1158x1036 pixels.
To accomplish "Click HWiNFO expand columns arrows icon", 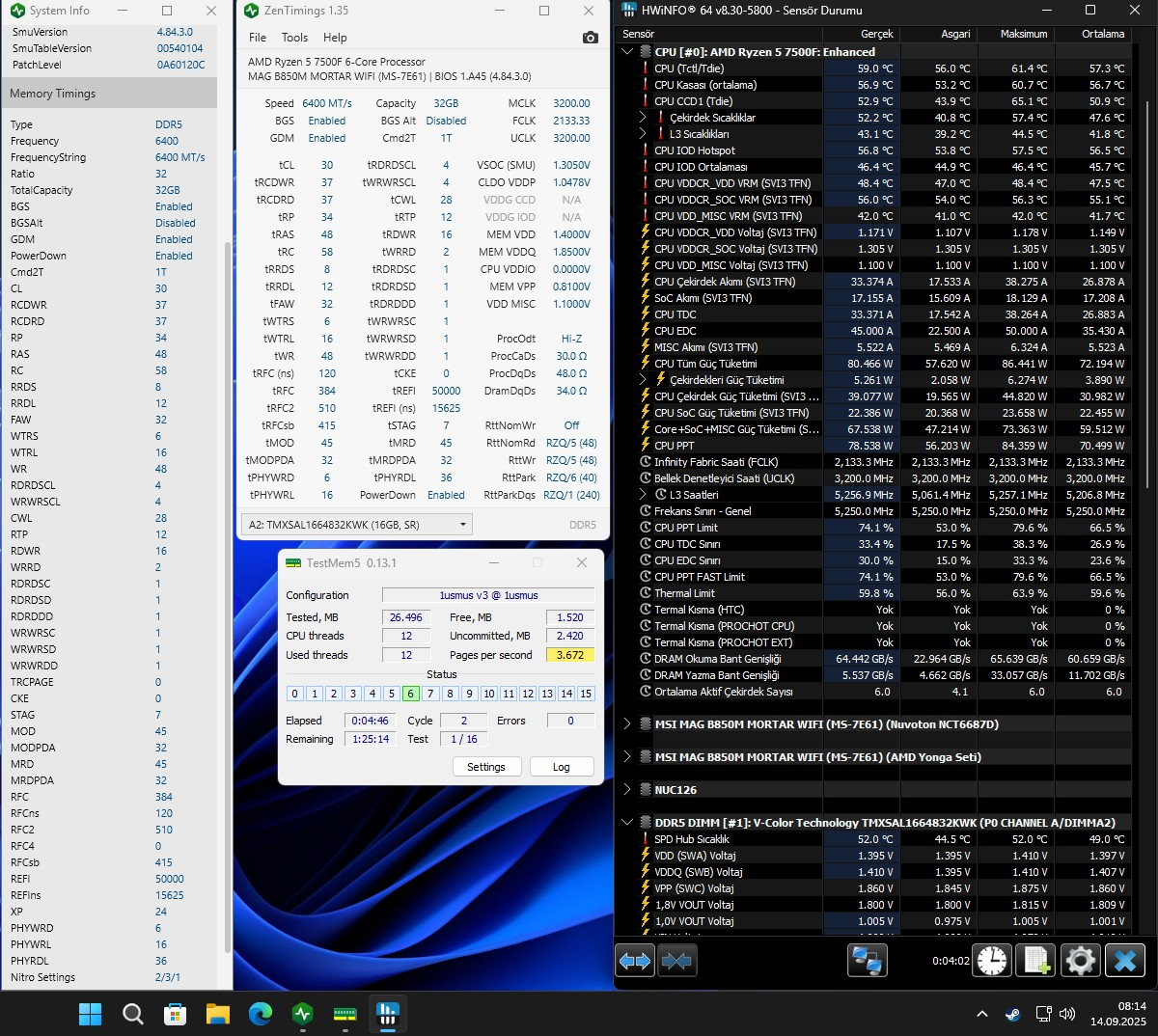I will (635, 961).
